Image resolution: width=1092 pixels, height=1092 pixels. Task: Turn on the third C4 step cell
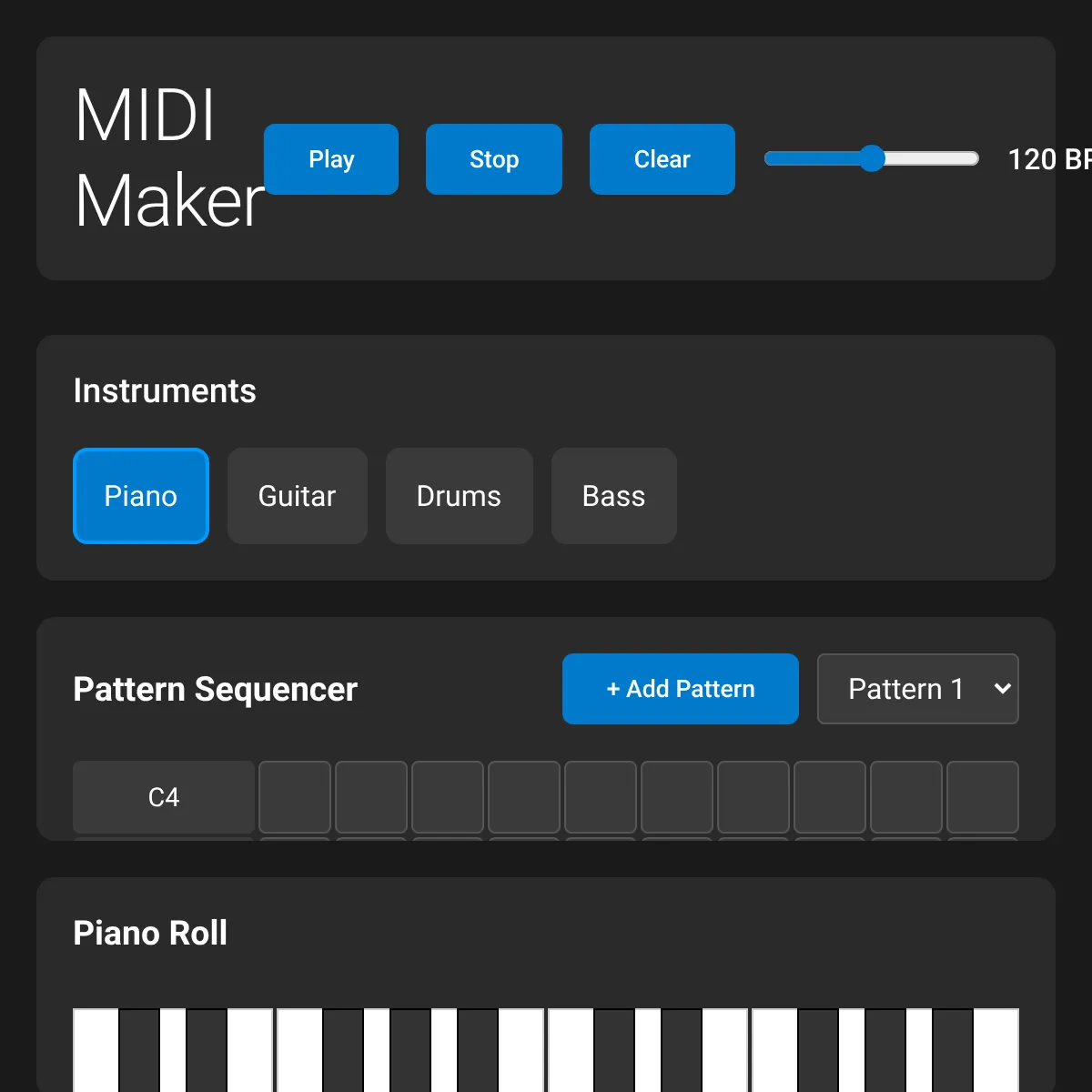(448, 797)
